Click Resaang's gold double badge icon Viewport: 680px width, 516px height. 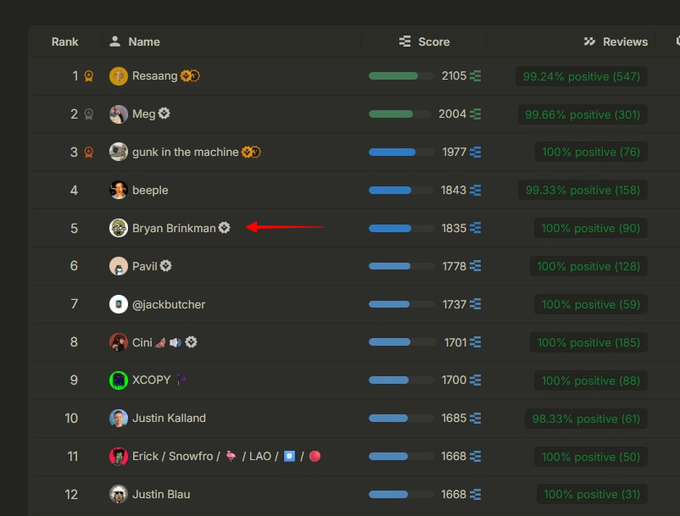tap(190, 76)
